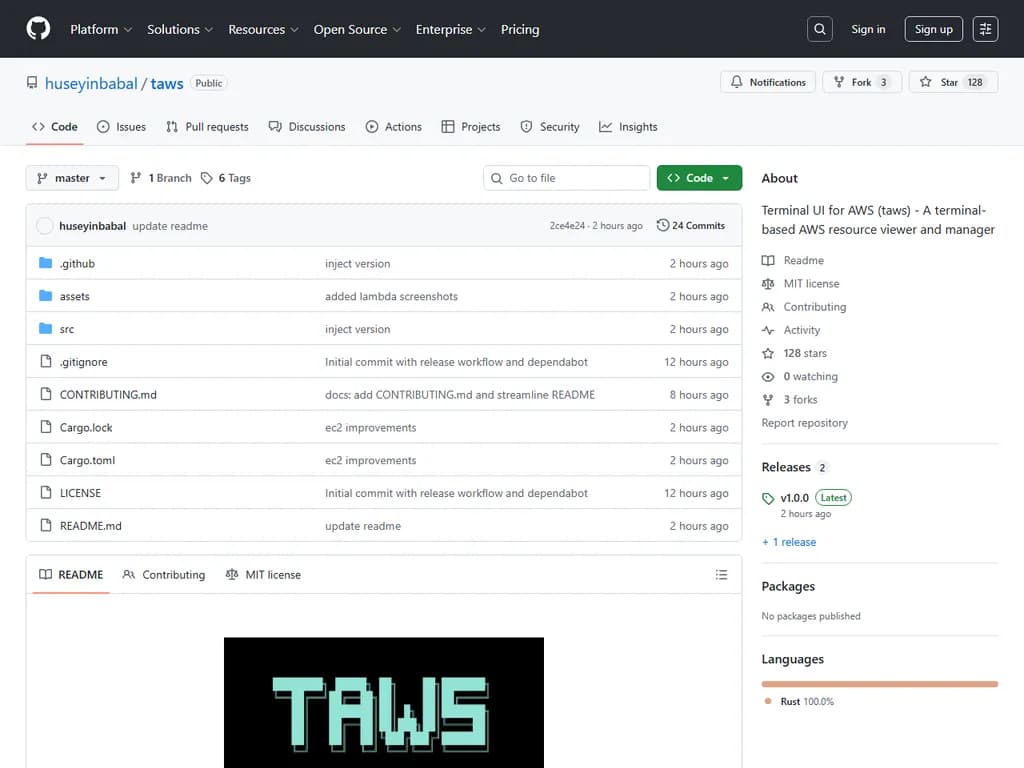Switch to the Pull requests tab
Image resolution: width=1024 pixels, height=768 pixels.
click(207, 126)
